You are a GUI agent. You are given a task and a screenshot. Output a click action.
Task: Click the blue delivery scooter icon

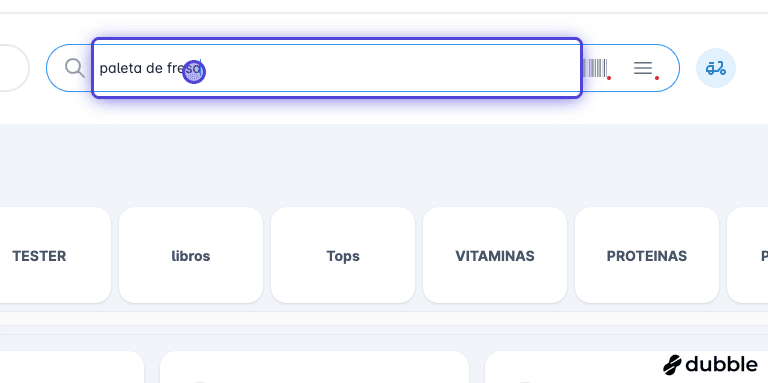(716, 68)
